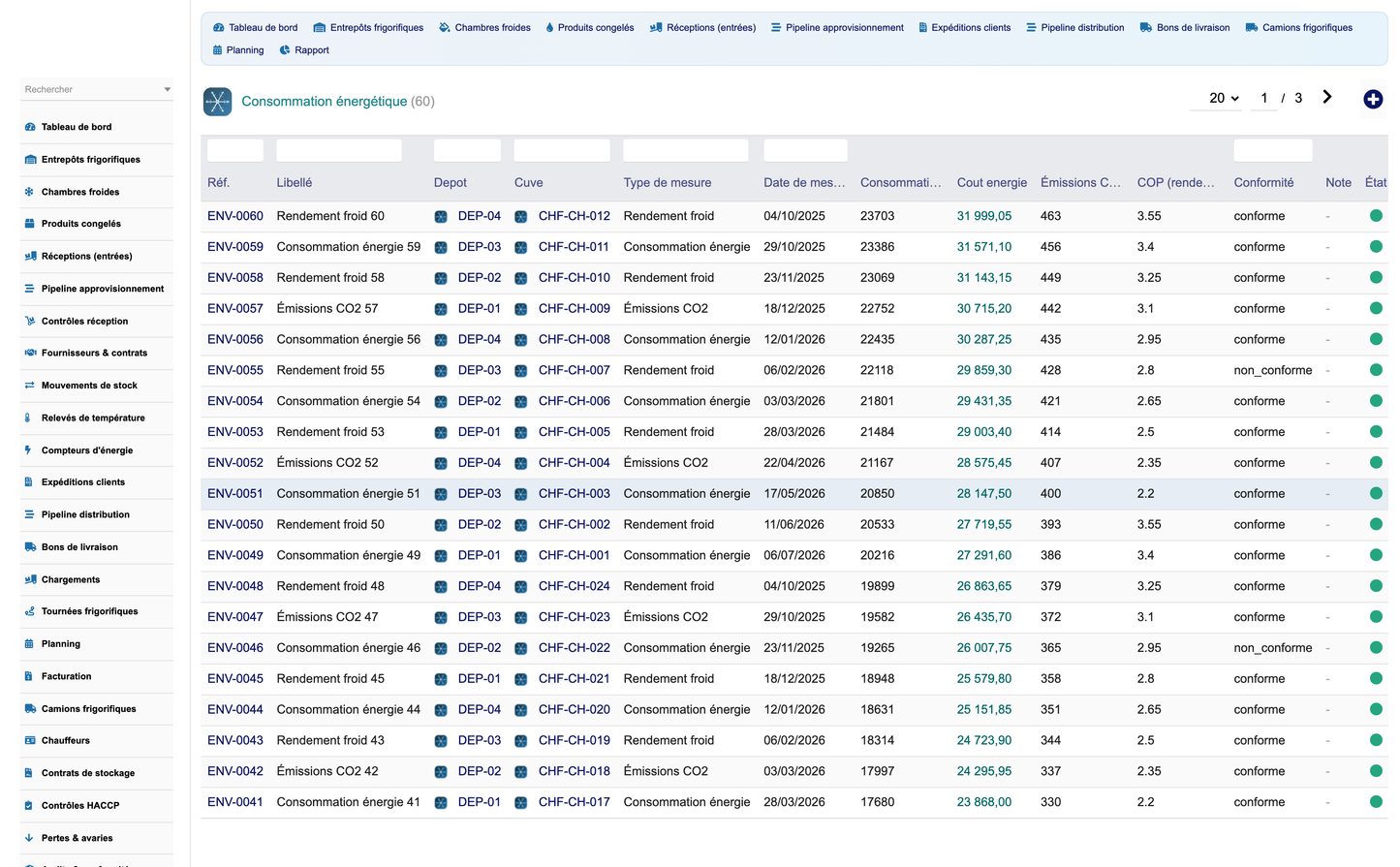1400x867 pixels.
Task: Click the Fournisseurs & contrats sidebar icon
Action: point(30,353)
